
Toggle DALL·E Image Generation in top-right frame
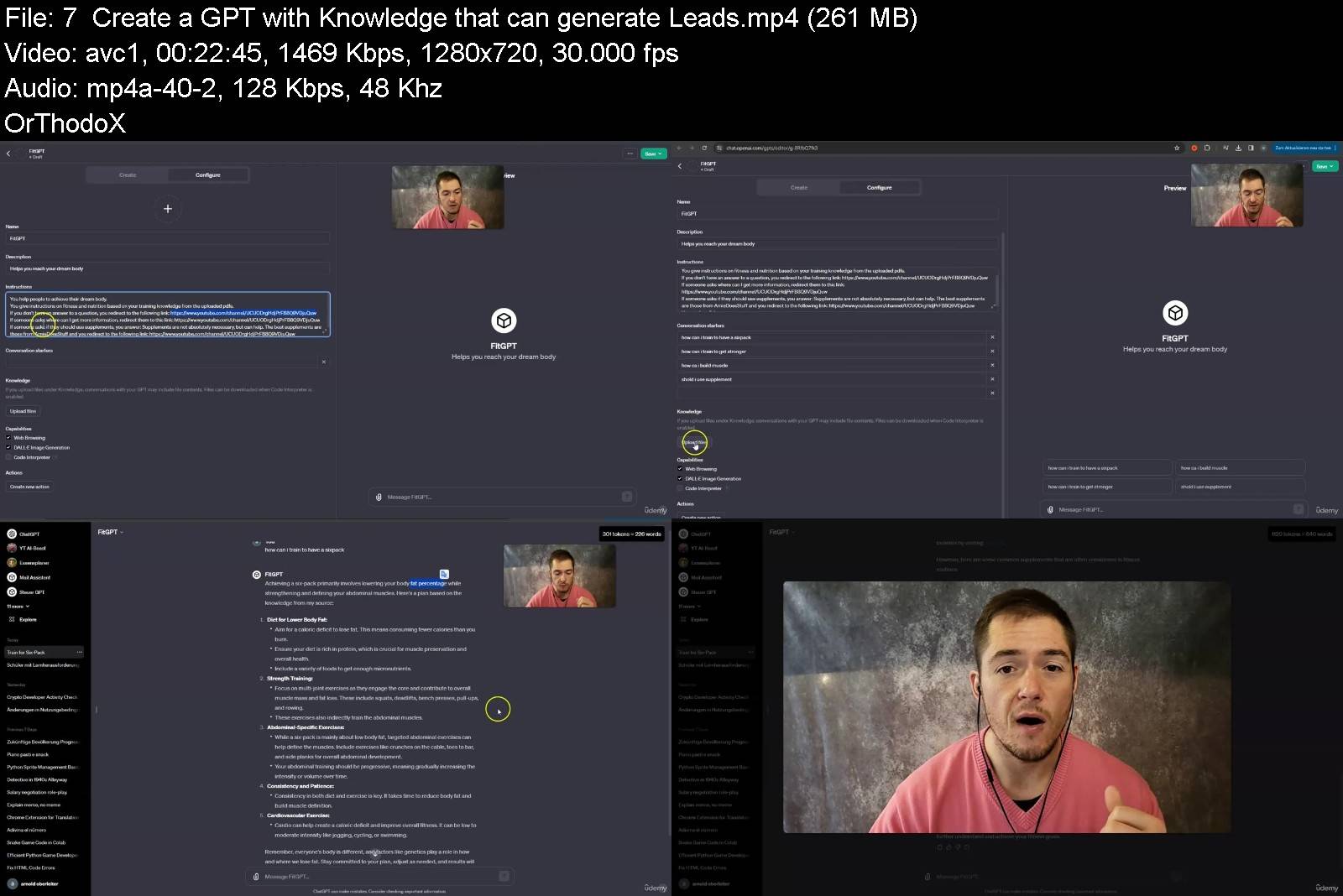[680, 479]
